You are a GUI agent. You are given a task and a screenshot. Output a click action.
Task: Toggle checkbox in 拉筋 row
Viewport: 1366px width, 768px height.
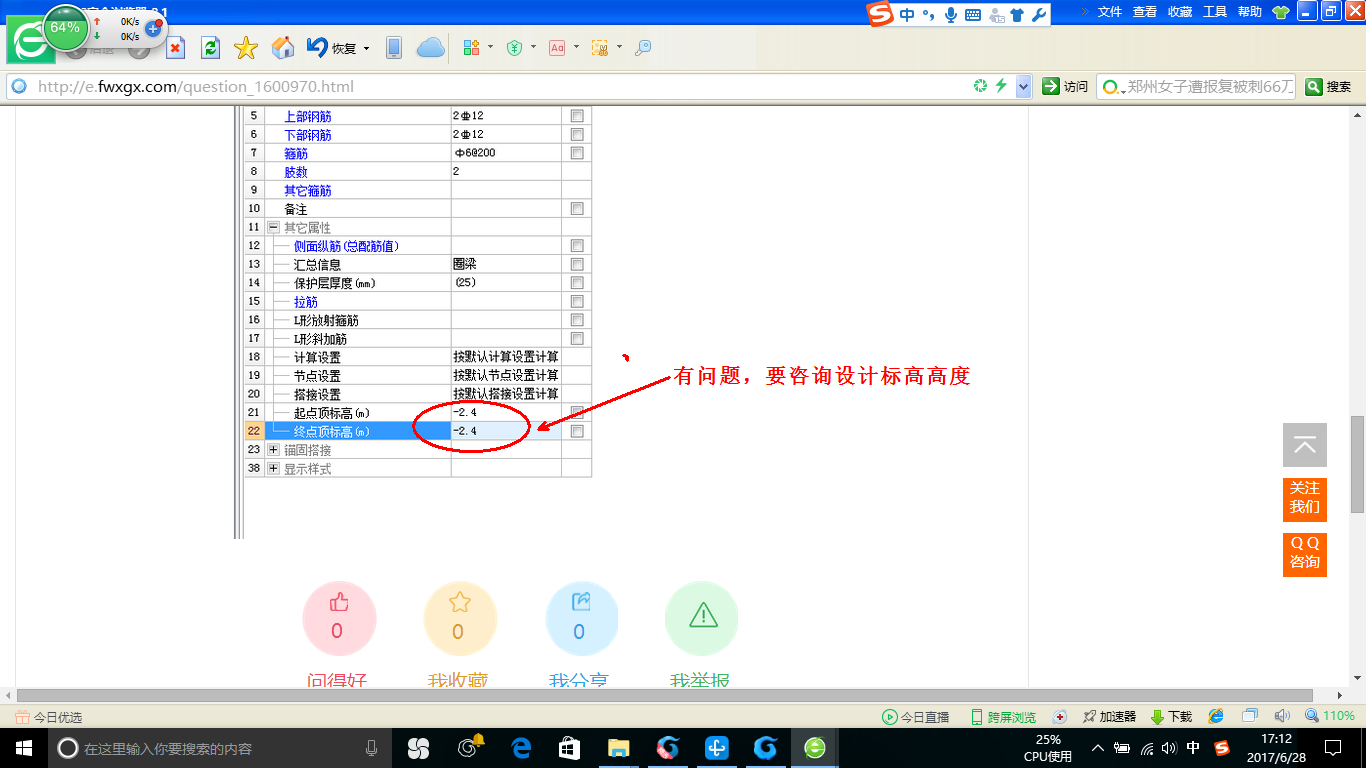577,301
